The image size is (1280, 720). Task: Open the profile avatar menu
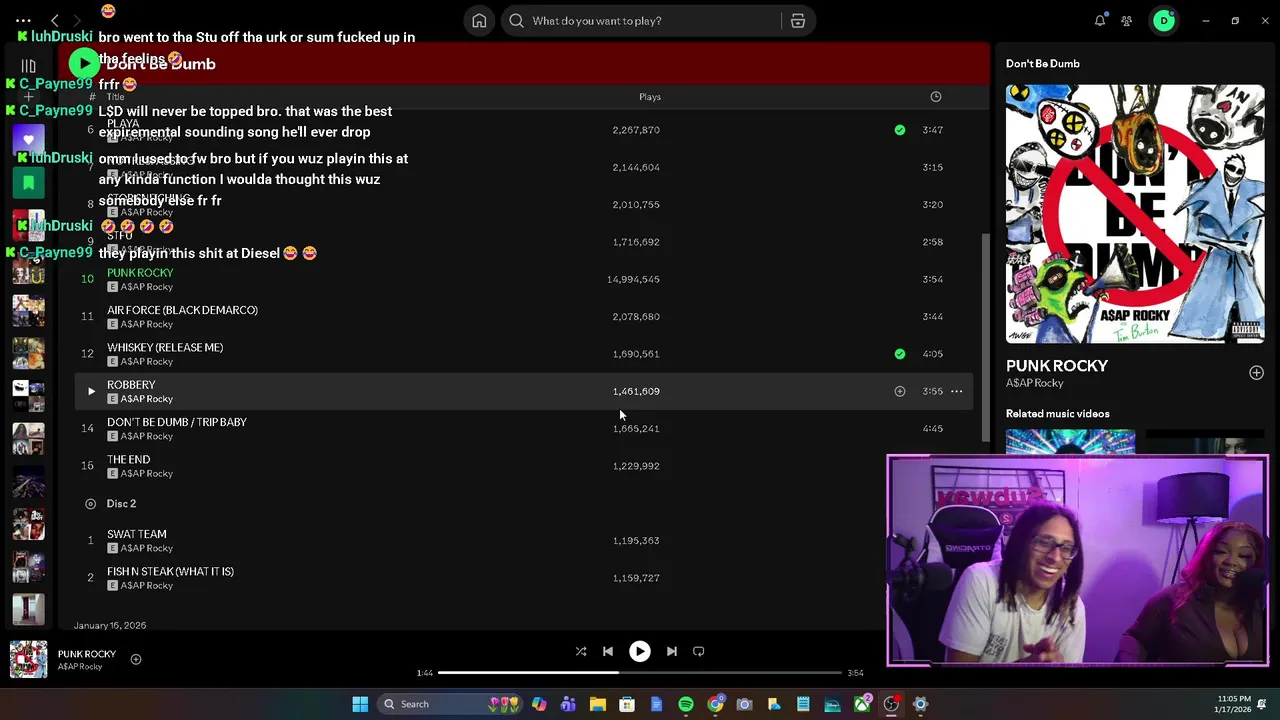[1164, 20]
